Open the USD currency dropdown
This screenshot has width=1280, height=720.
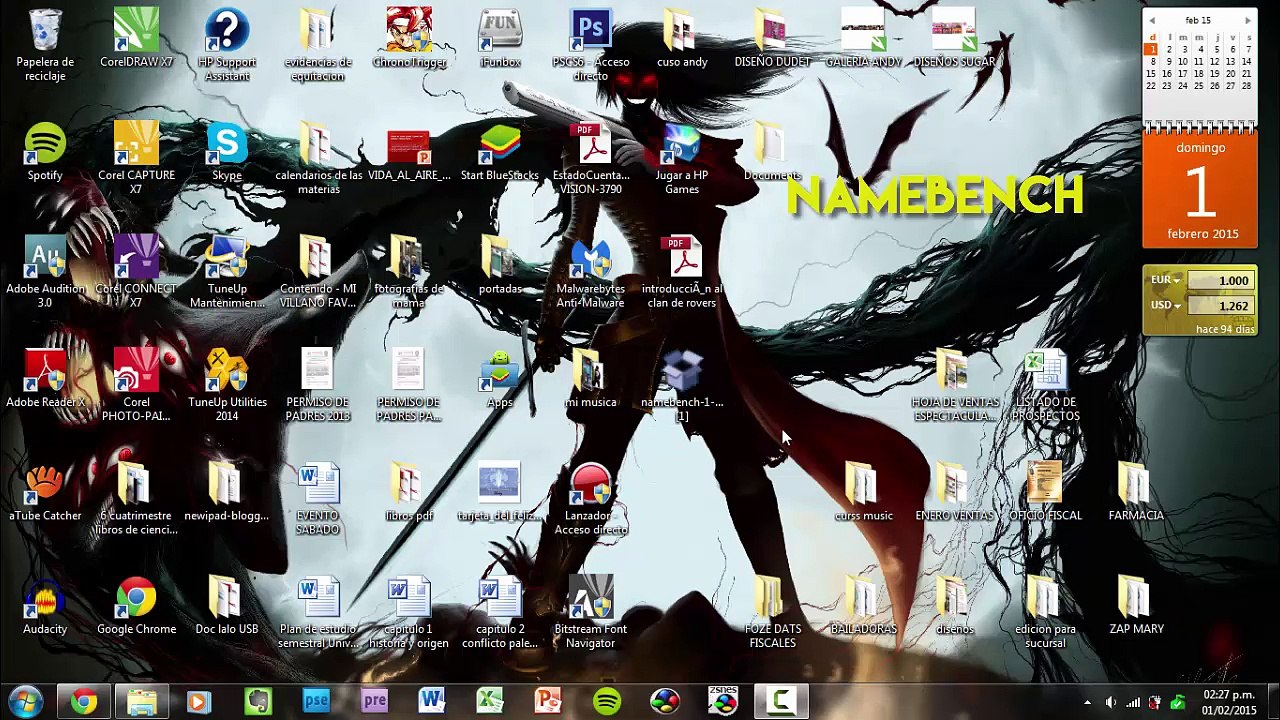point(1165,306)
